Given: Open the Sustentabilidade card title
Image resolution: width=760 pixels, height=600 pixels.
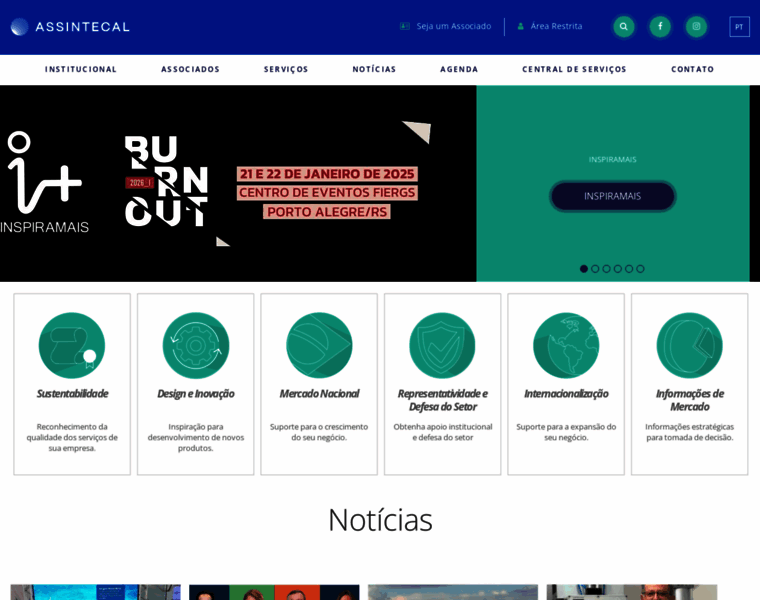Looking at the screenshot, I should tap(72, 394).
